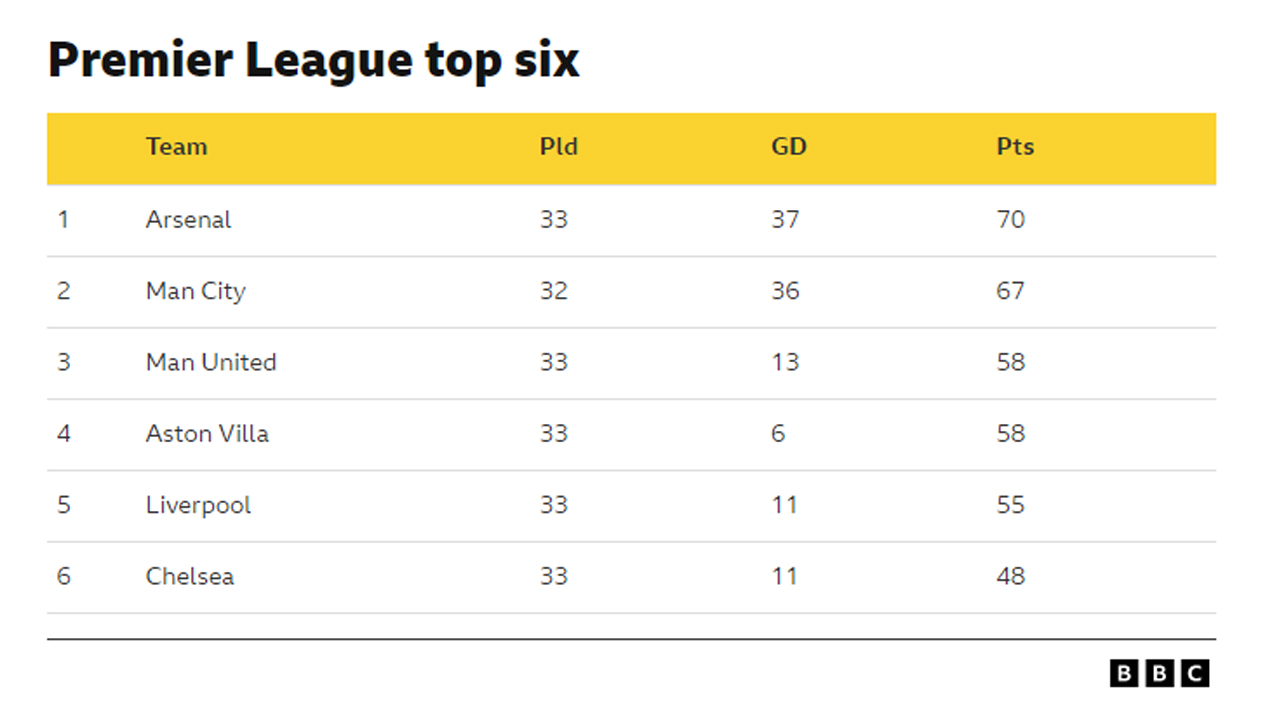Screen dimensions: 1280x720
Task: Click the Pld column header
Action: pos(558,147)
